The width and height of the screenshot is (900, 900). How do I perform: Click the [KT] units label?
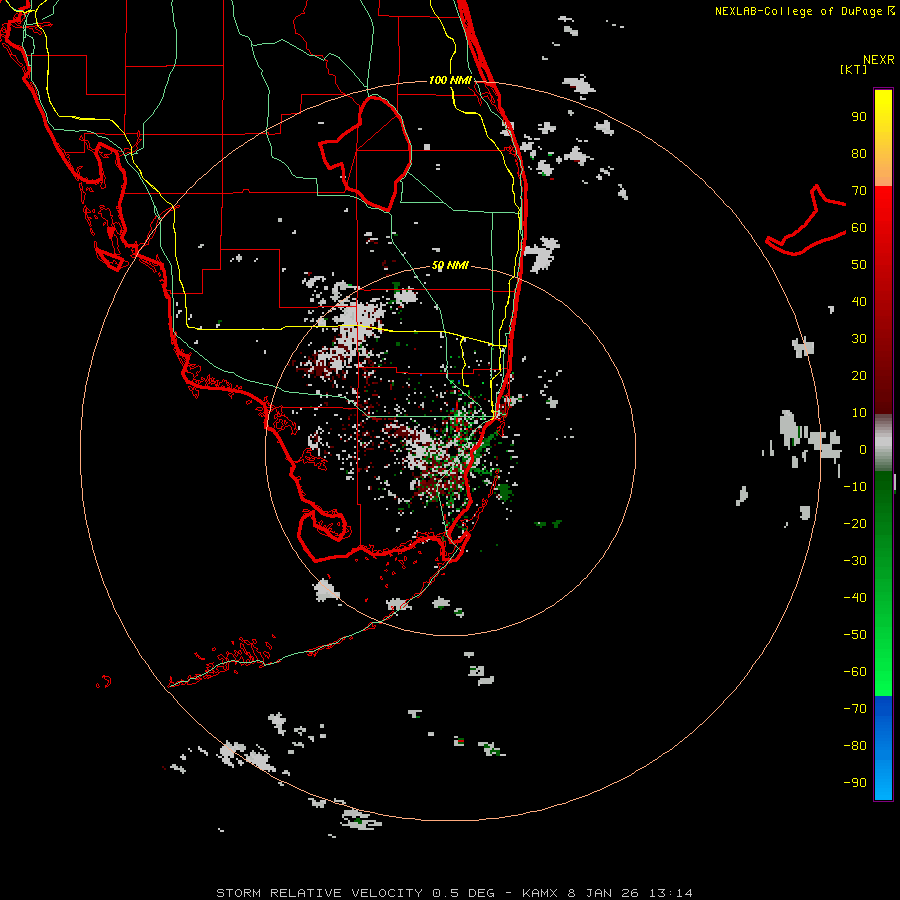coord(854,69)
